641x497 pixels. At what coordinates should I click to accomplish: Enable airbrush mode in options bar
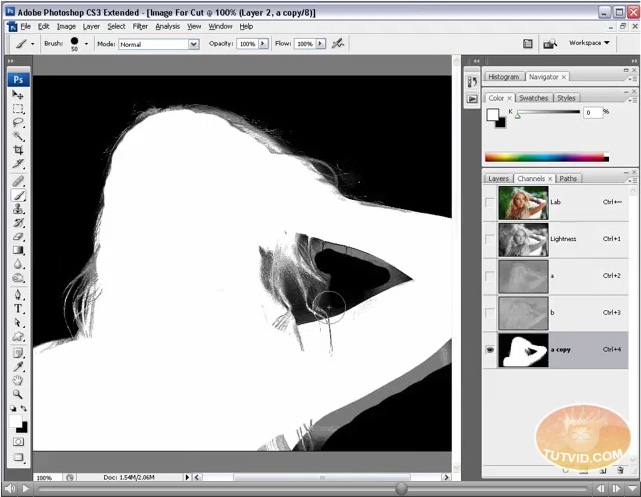click(x=338, y=44)
